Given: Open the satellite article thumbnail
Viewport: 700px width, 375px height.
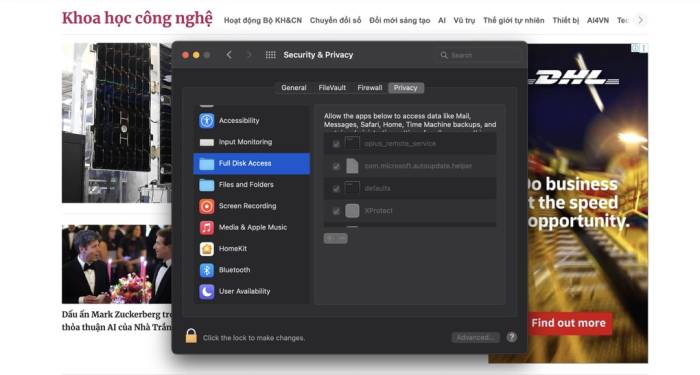Looking at the screenshot, I should click(x=117, y=123).
